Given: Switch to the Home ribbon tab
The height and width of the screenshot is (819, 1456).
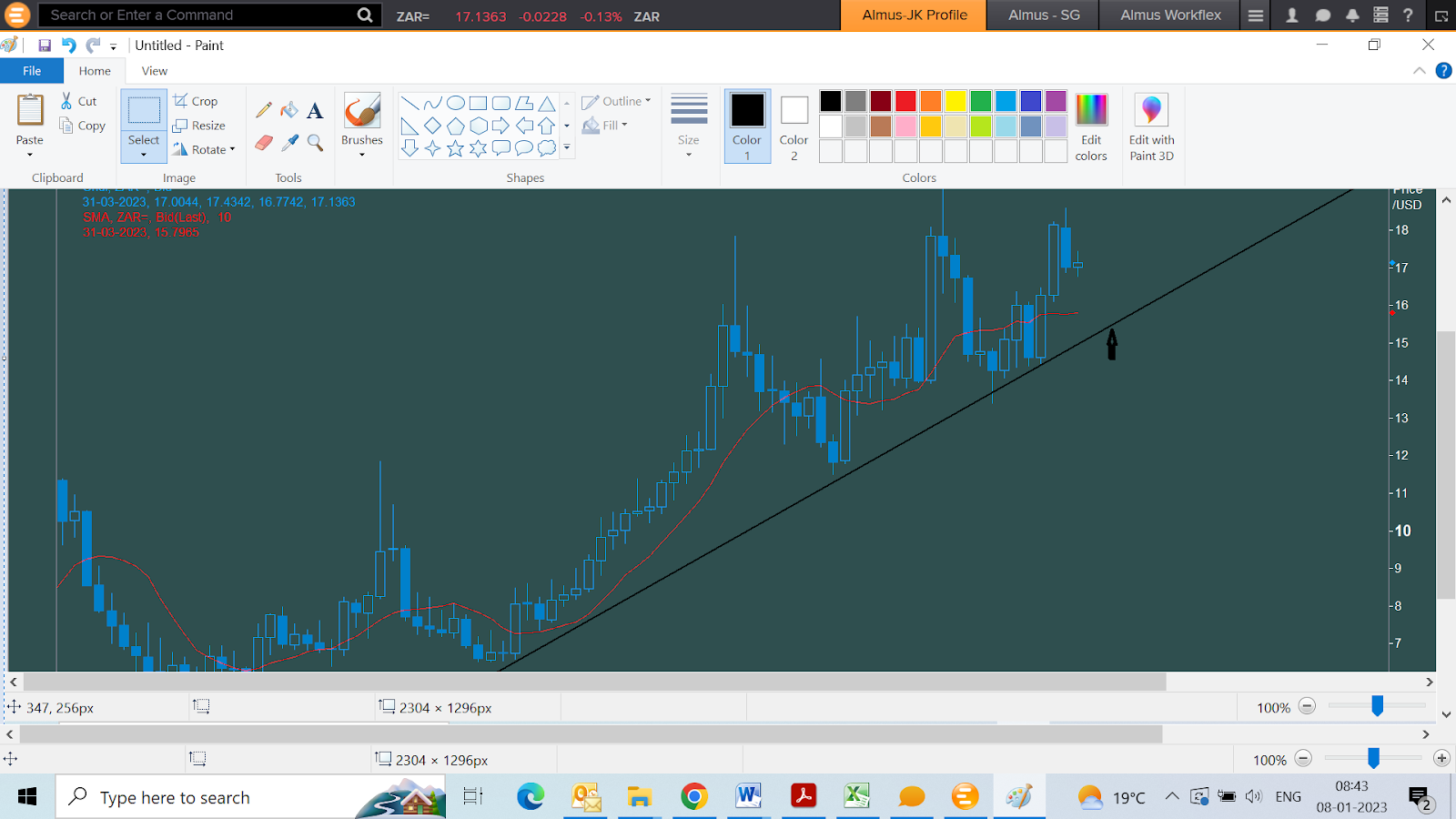Looking at the screenshot, I should pyautogui.click(x=95, y=71).
